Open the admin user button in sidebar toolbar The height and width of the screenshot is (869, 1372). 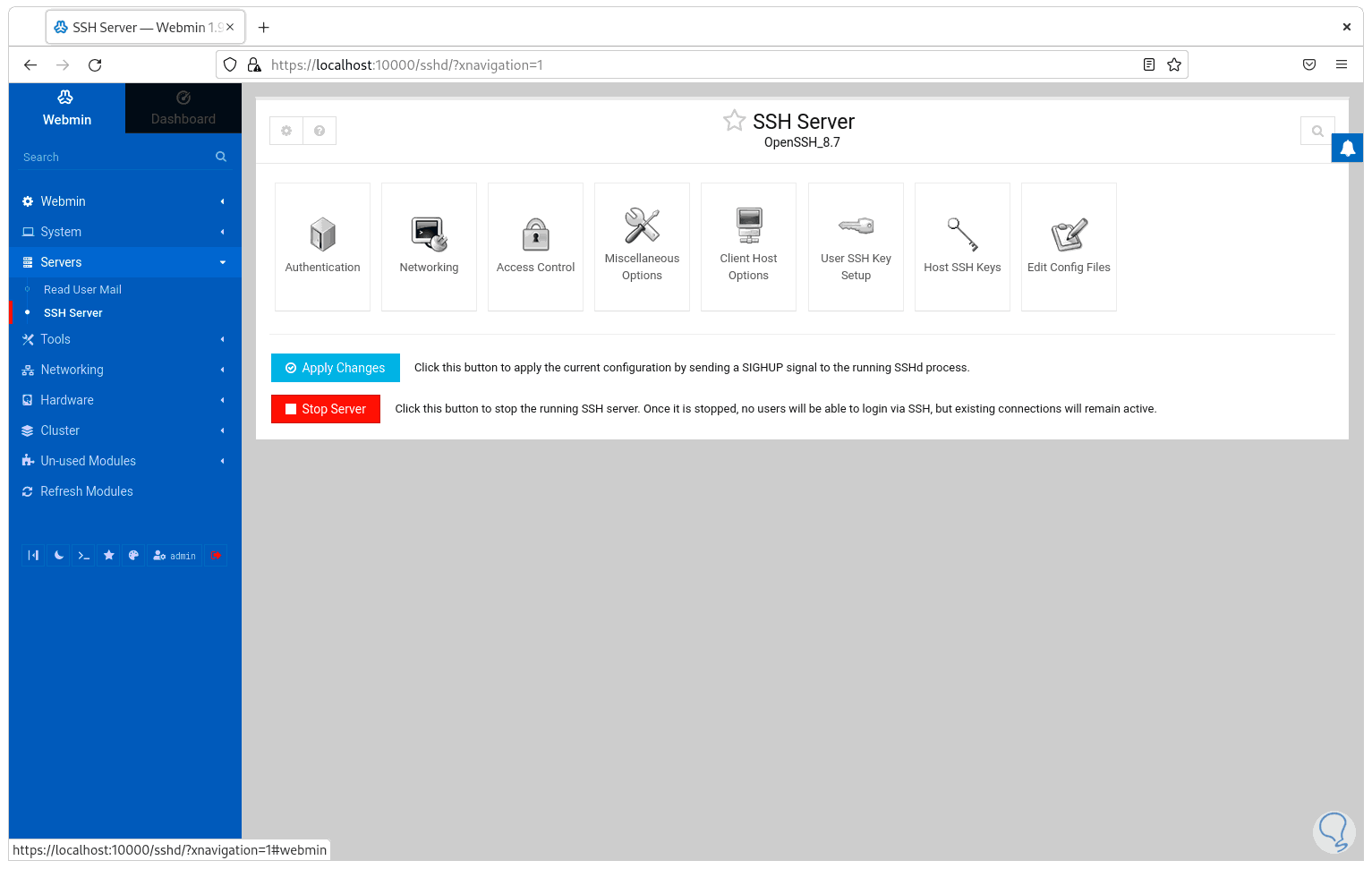point(175,556)
